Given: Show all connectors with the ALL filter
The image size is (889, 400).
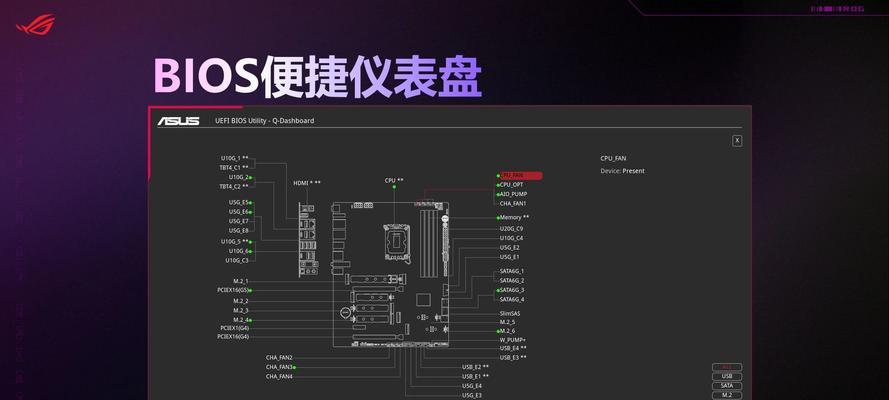Looking at the screenshot, I should (x=727, y=367).
